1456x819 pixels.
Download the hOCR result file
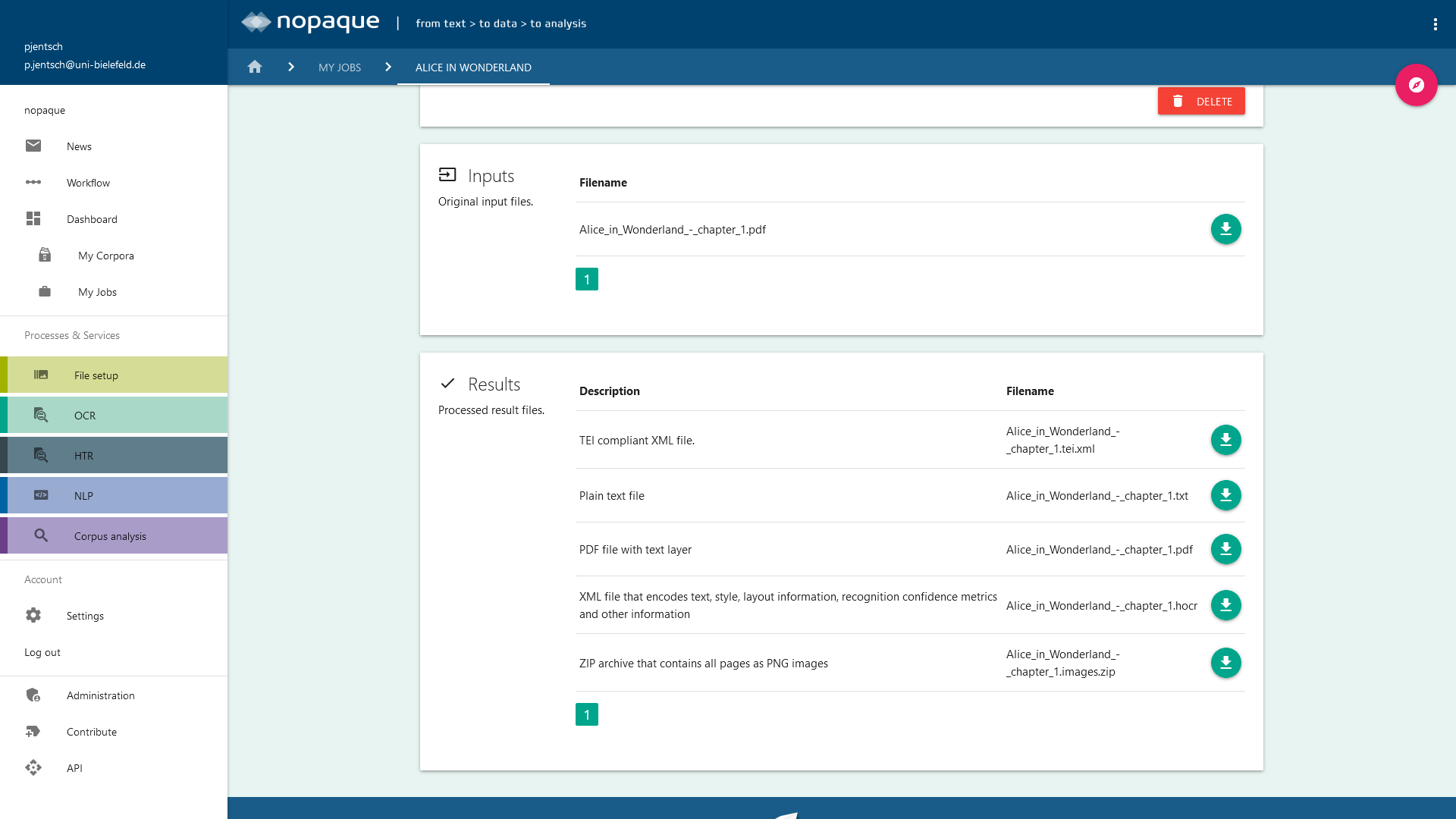click(1225, 605)
